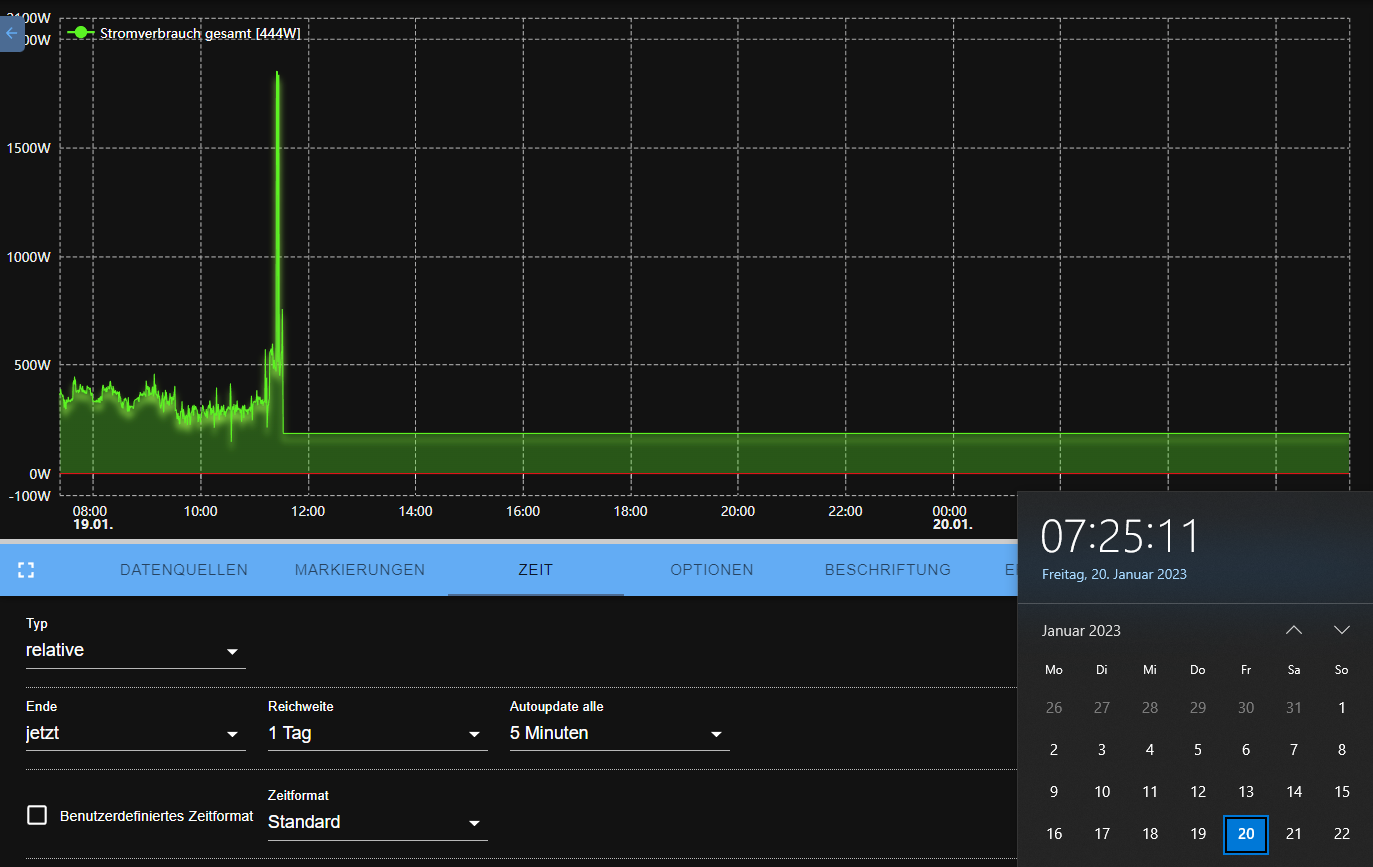Click the 1500W y-axis label
The width and height of the screenshot is (1373, 867).
[x=29, y=148]
